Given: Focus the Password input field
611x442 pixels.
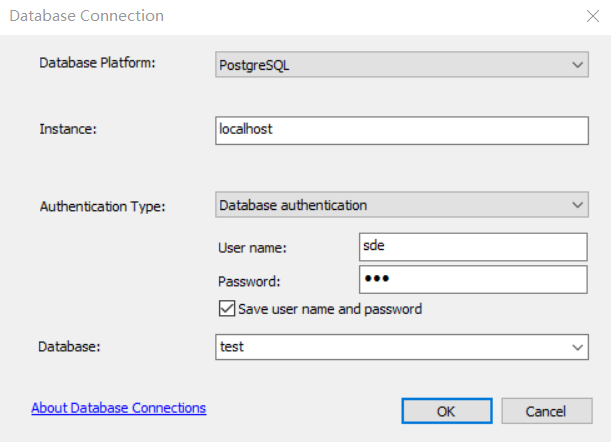Looking at the screenshot, I should tap(473, 279).
